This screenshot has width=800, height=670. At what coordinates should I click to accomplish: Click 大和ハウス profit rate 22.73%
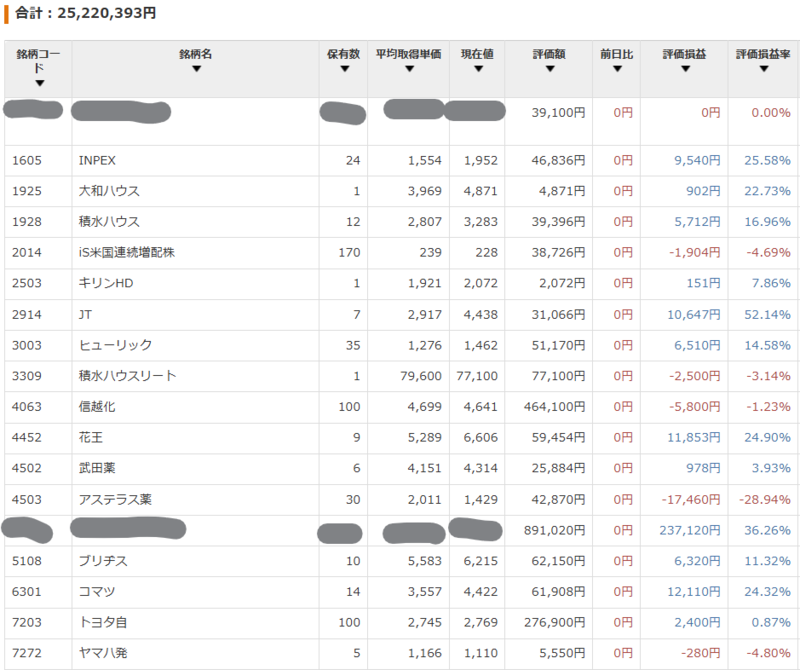click(767, 191)
